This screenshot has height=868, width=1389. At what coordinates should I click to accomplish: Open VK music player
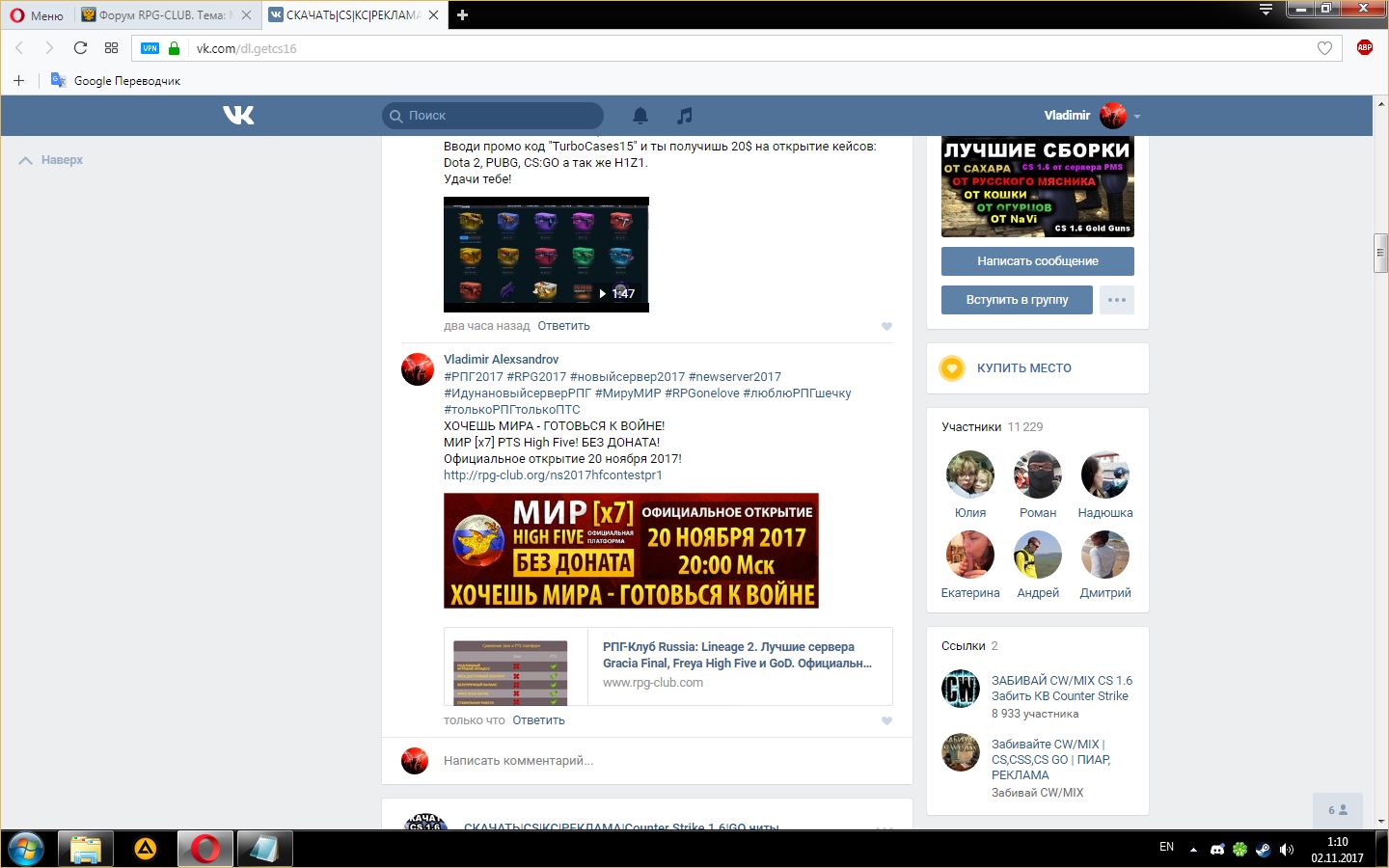[x=684, y=116]
